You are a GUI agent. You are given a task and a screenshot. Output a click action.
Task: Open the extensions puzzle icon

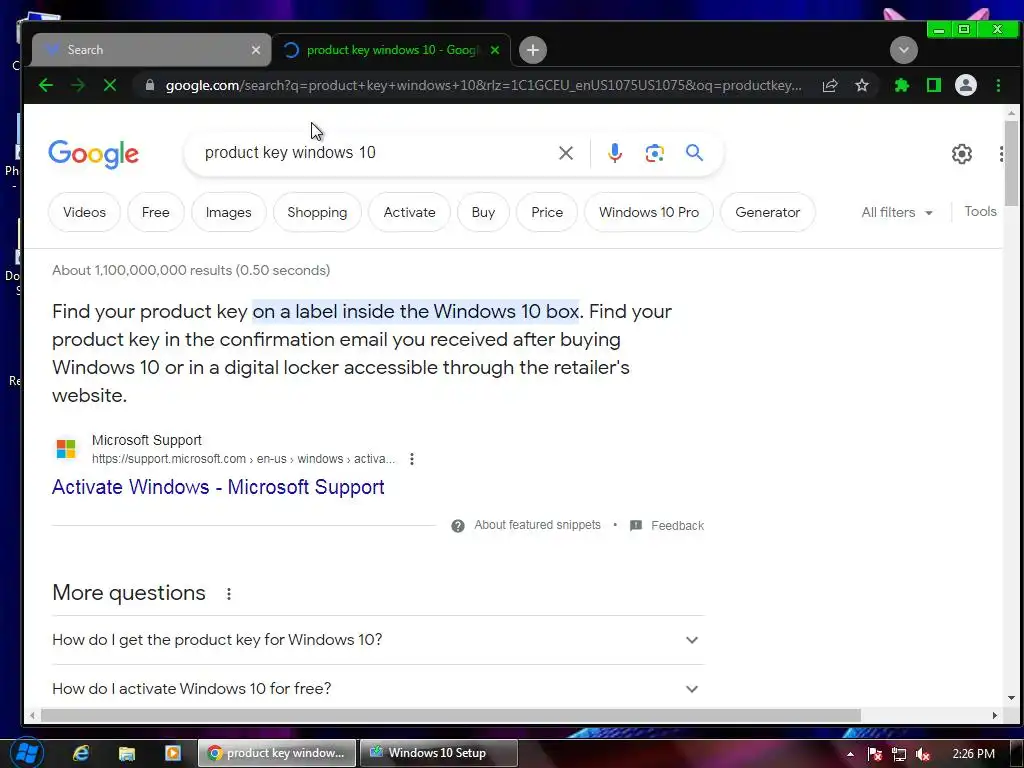pyautogui.click(x=902, y=86)
